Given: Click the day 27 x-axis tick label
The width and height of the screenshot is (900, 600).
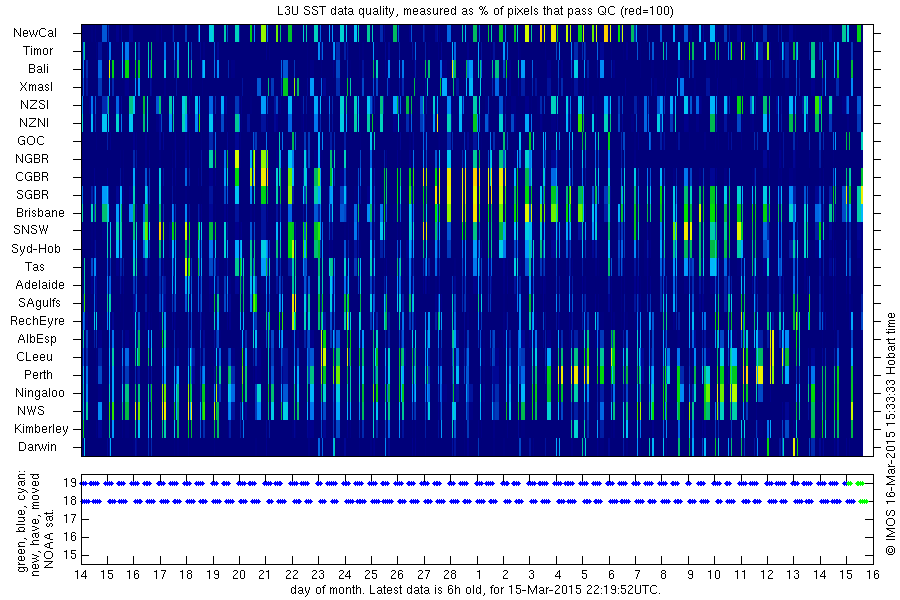Looking at the screenshot, I should pyautogui.click(x=424, y=575).
